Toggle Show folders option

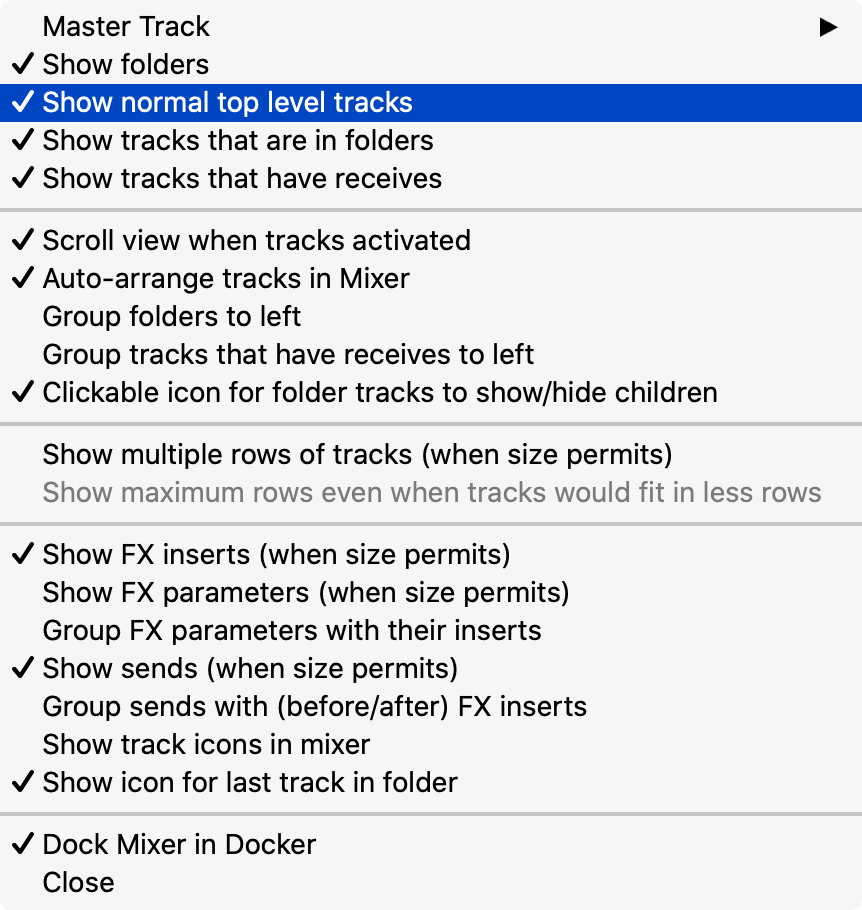[126, 65]
